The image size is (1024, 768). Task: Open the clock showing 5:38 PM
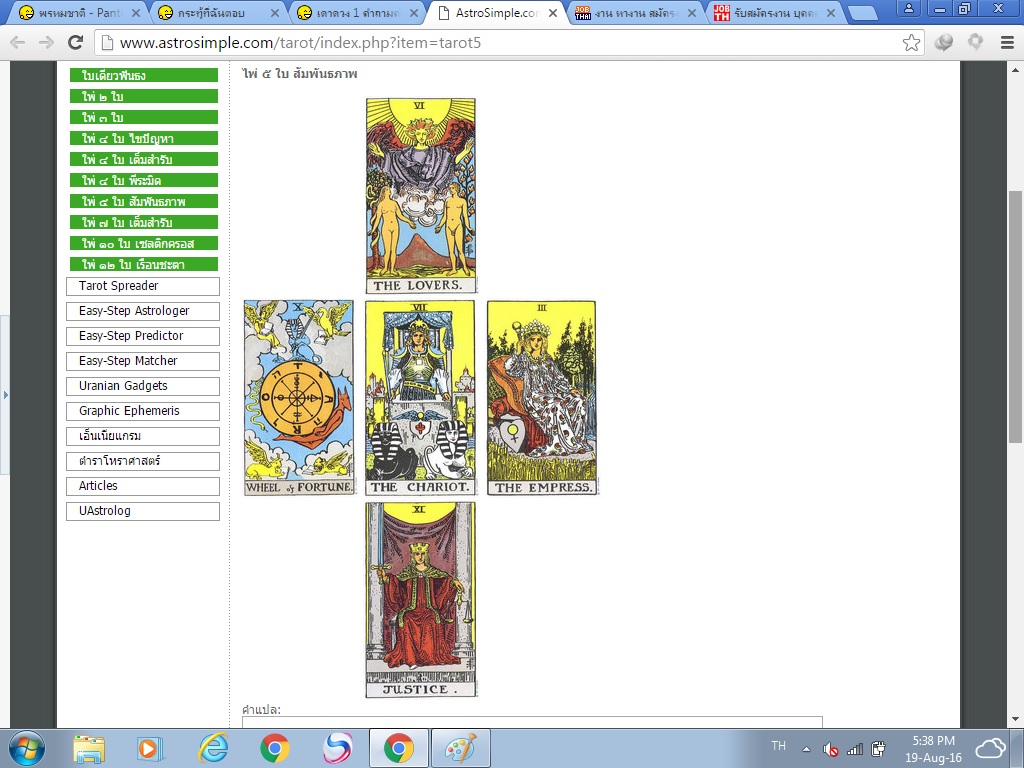(x=933, y=749)
